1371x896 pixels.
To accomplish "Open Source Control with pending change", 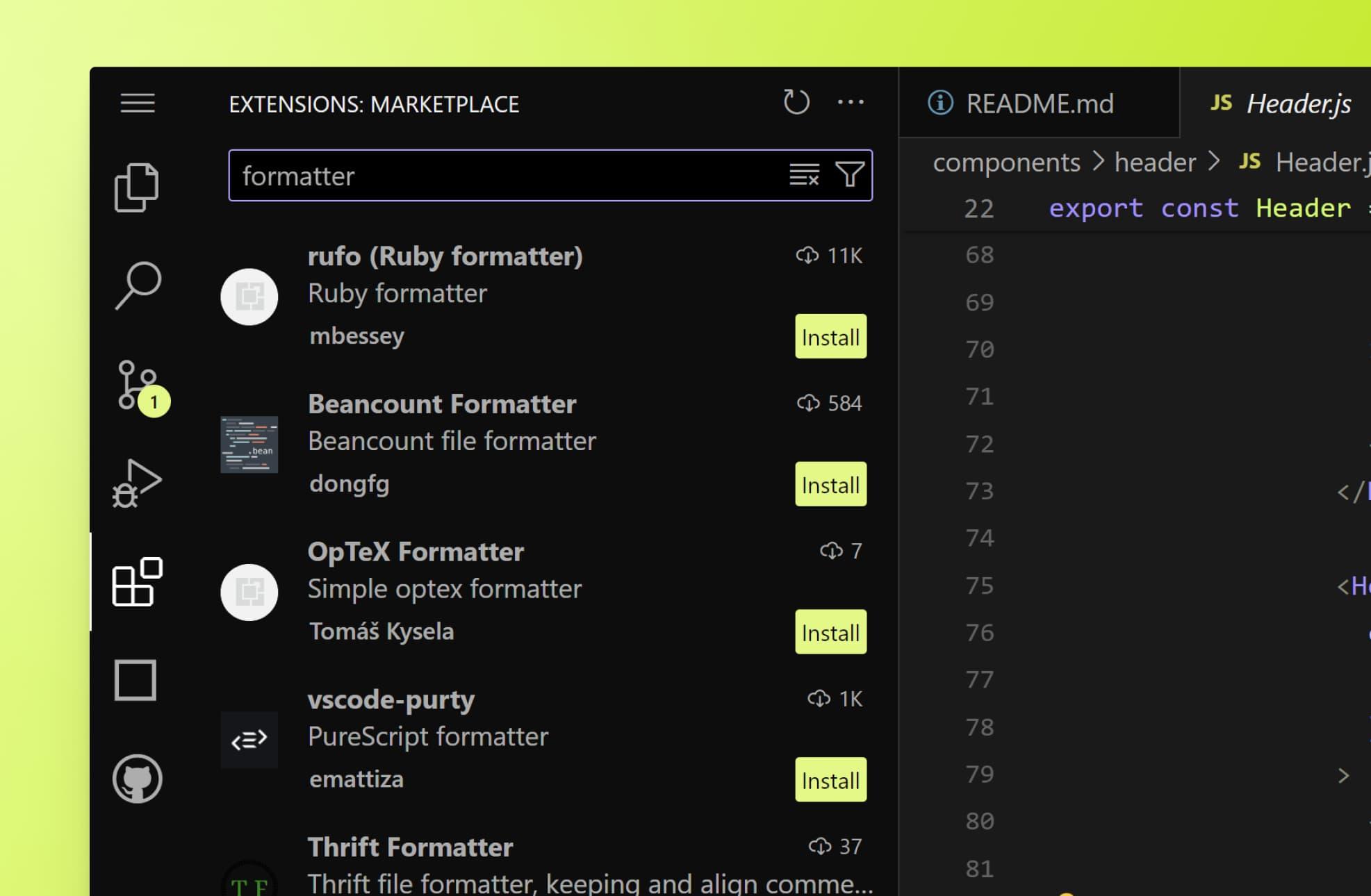I will coord(136,385).
